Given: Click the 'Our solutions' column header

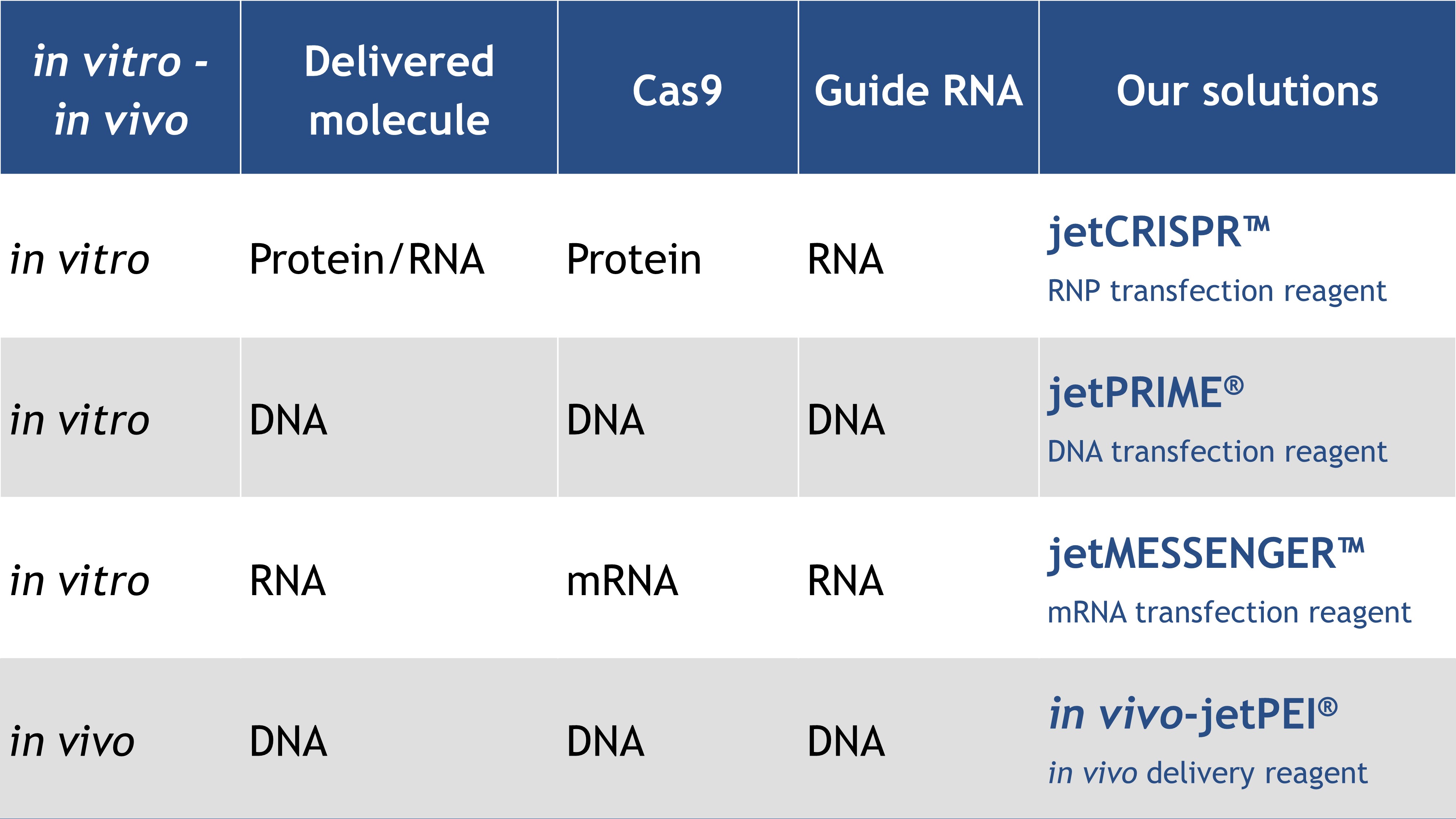Looking at the screenshot, I should pos(1247,90).
